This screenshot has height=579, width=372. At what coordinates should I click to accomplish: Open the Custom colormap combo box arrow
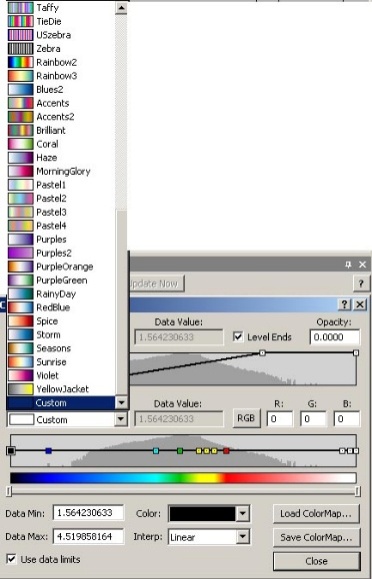click(x=120, y=419)
